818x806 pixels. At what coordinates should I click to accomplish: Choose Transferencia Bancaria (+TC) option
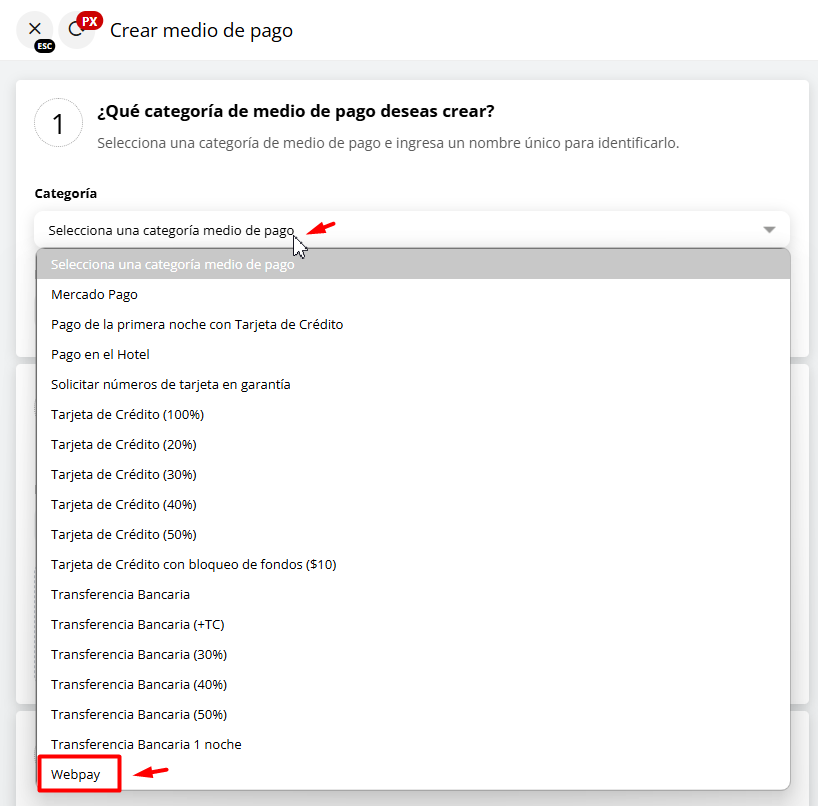[x=137, y=625]
